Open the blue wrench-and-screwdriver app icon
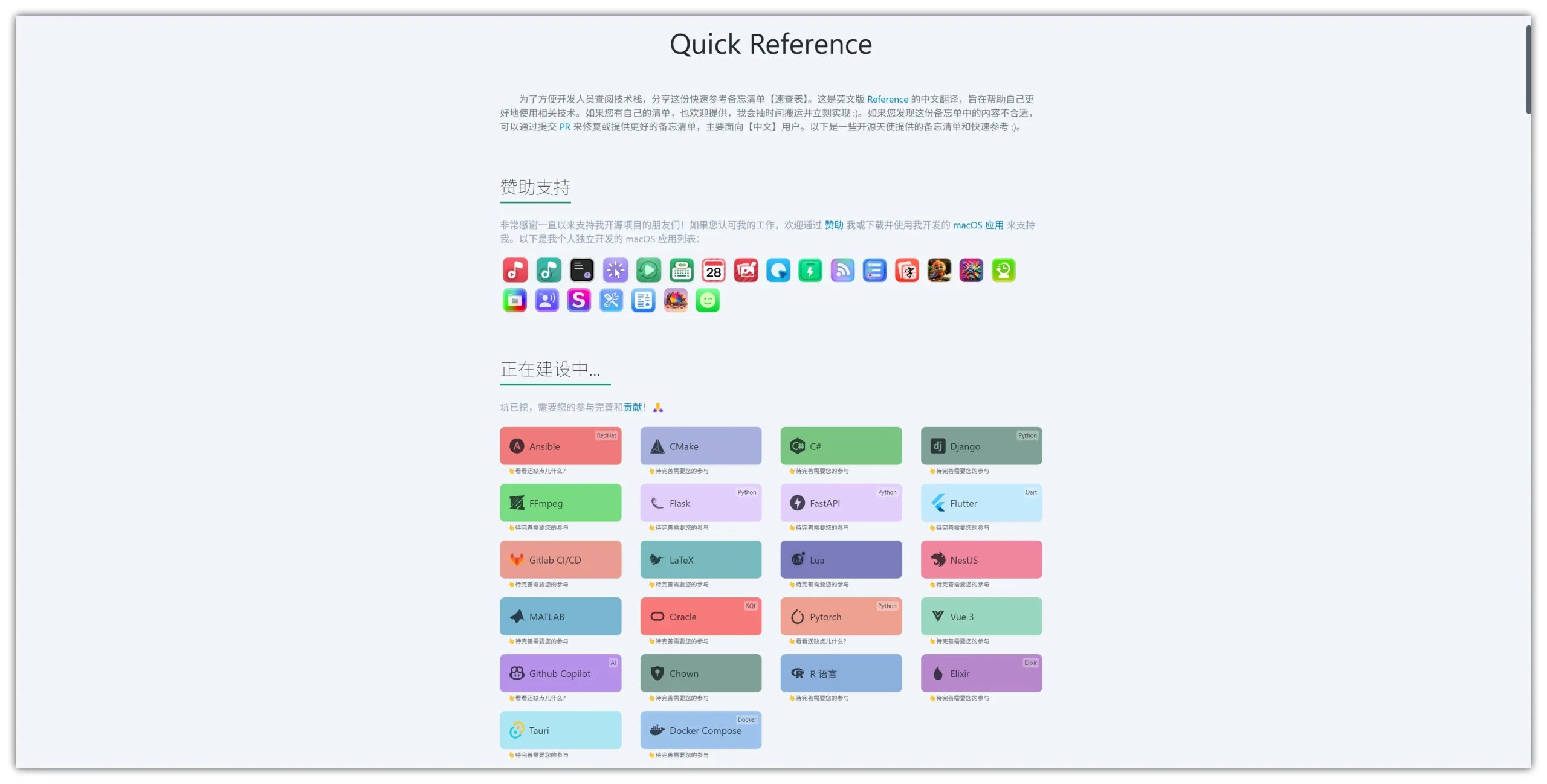This screenshot has width=1547, height=784. coord(612,300)
